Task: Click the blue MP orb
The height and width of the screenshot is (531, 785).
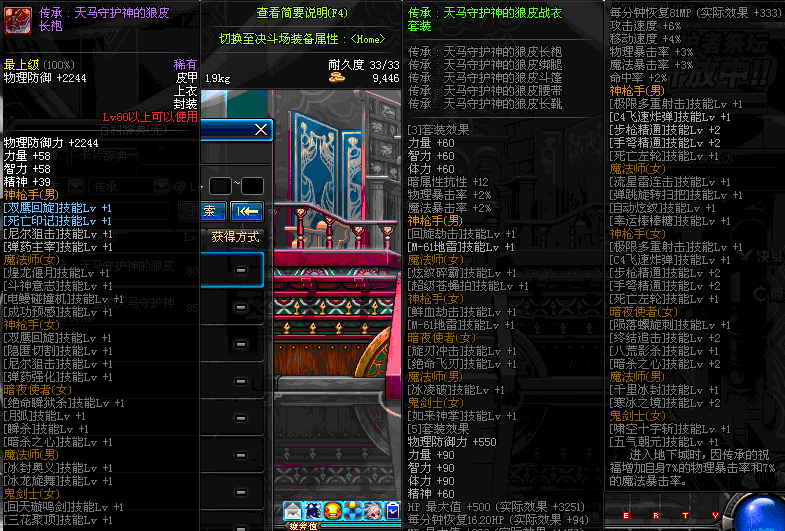Action: 765,512
